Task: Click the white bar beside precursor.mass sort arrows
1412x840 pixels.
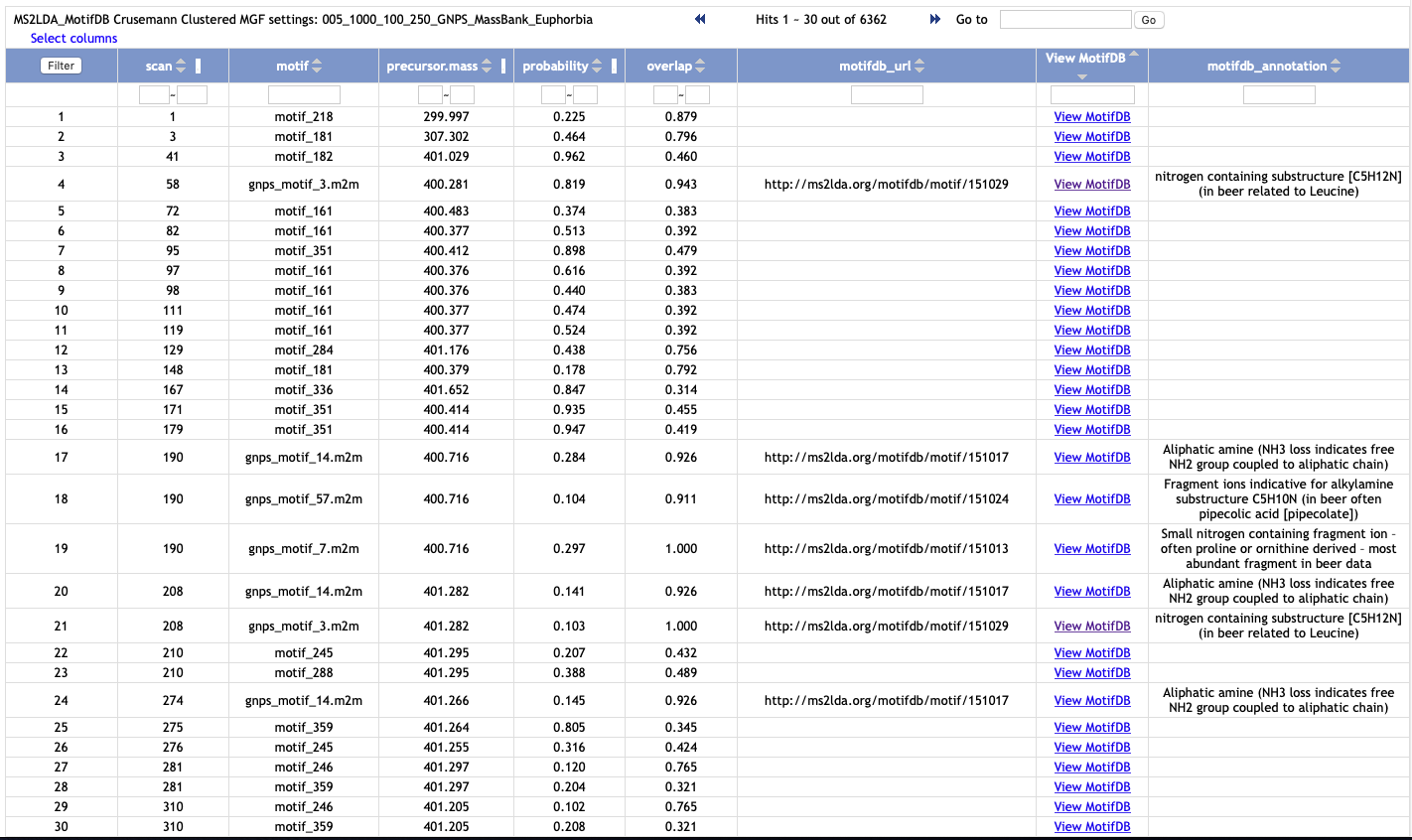Action: coord(503,66)
